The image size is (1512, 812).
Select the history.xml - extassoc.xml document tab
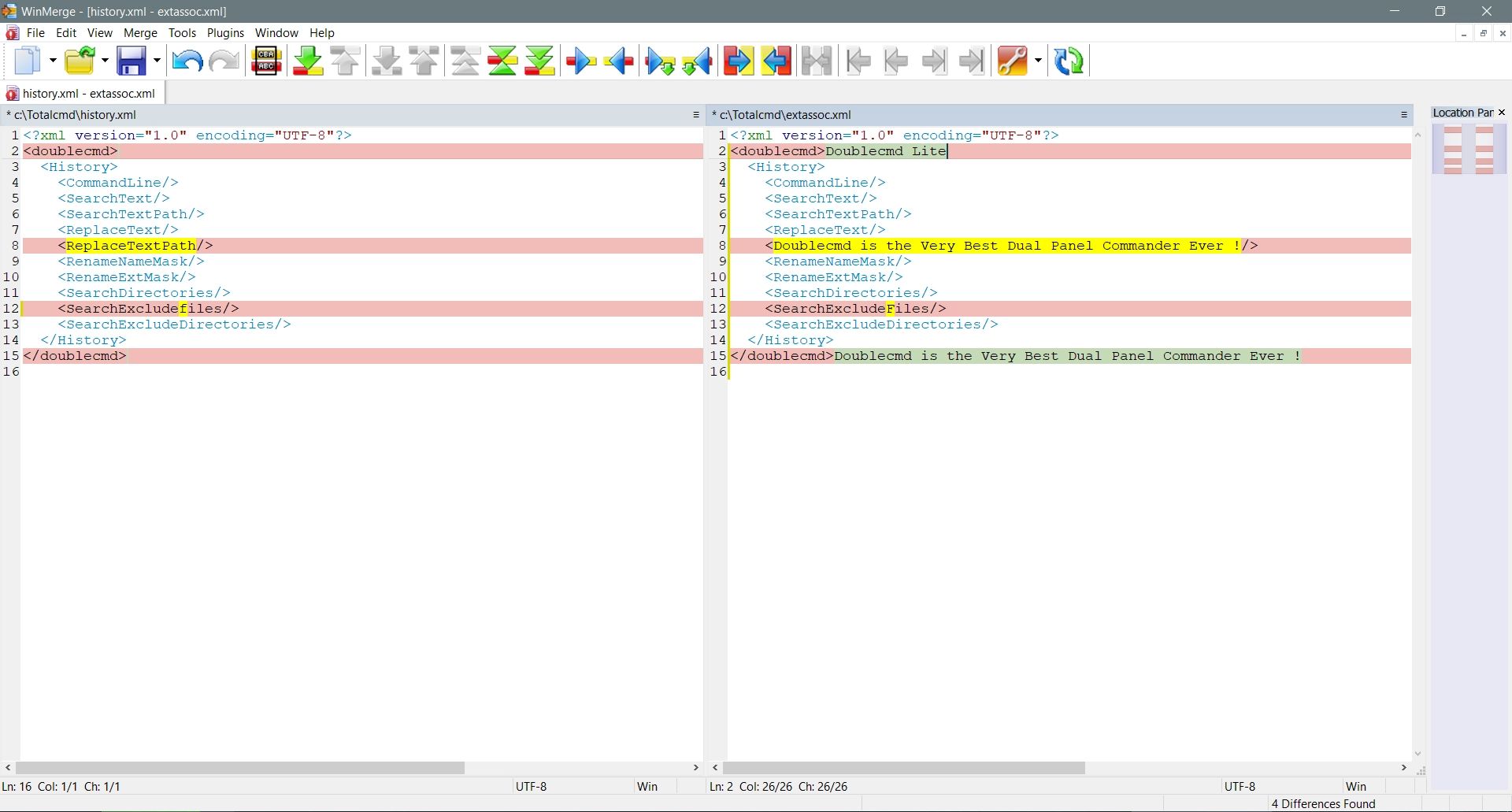point(81,94)
